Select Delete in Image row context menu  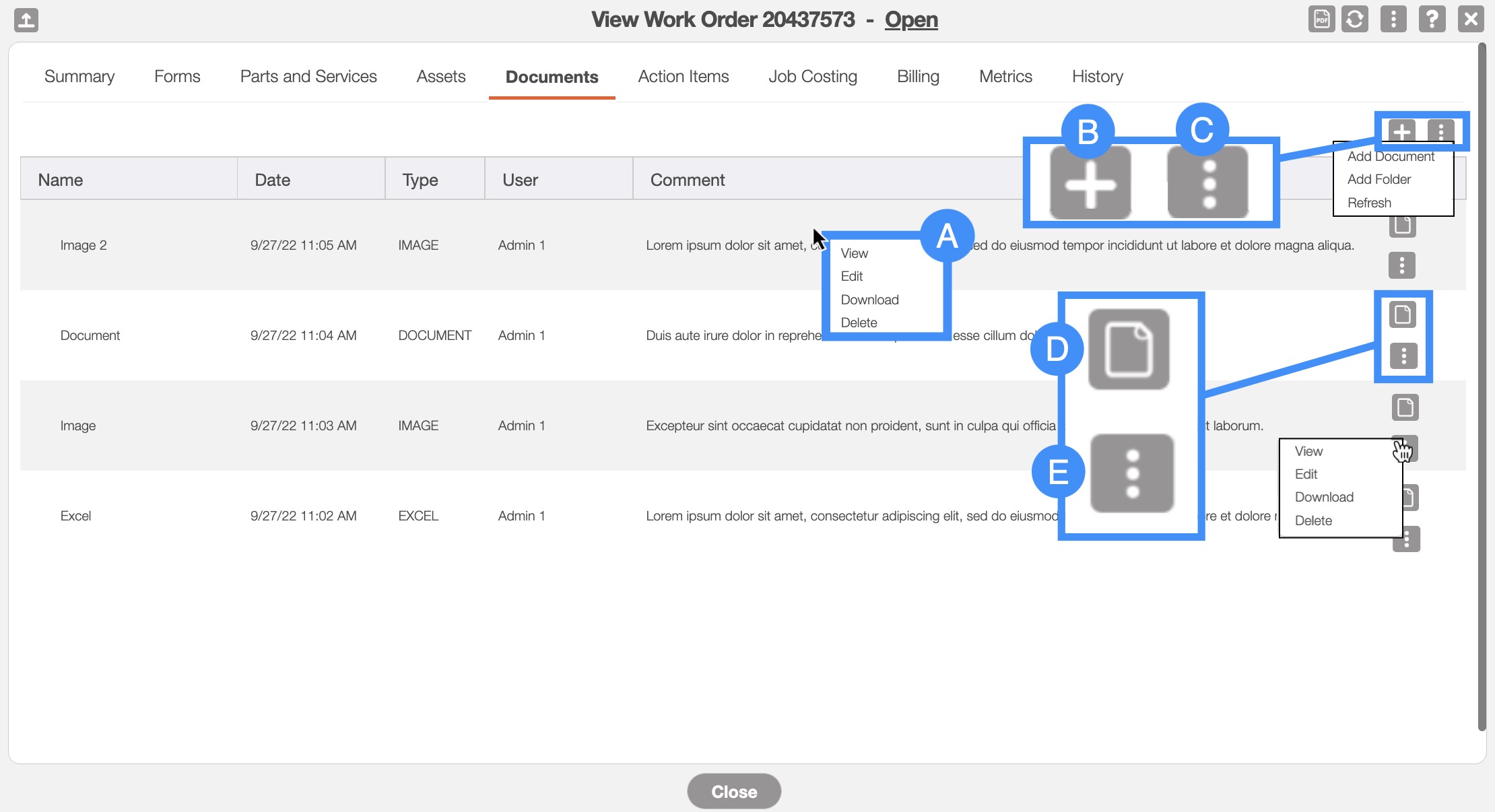click(1313, 520)
